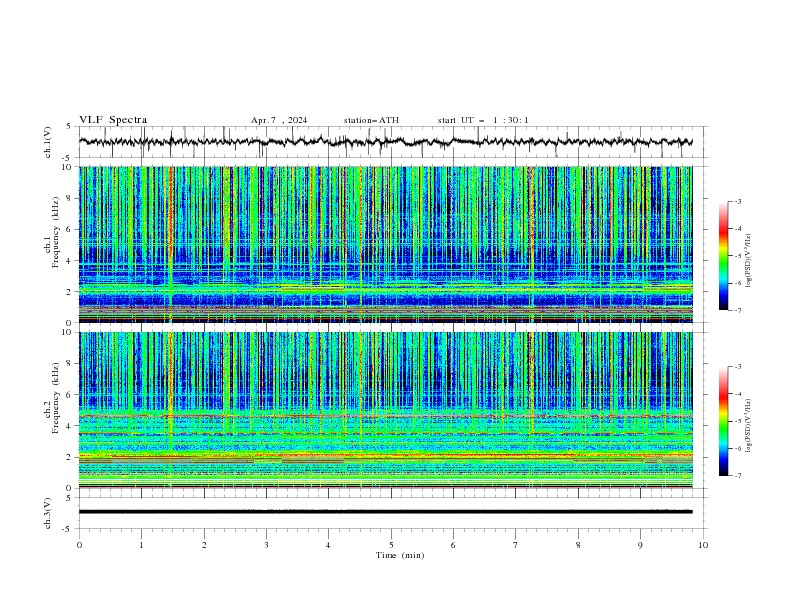Click the ch.3(V) black waveform band
Image resolution: width=792 pixels, height=612 pixels.
[386, 512]
